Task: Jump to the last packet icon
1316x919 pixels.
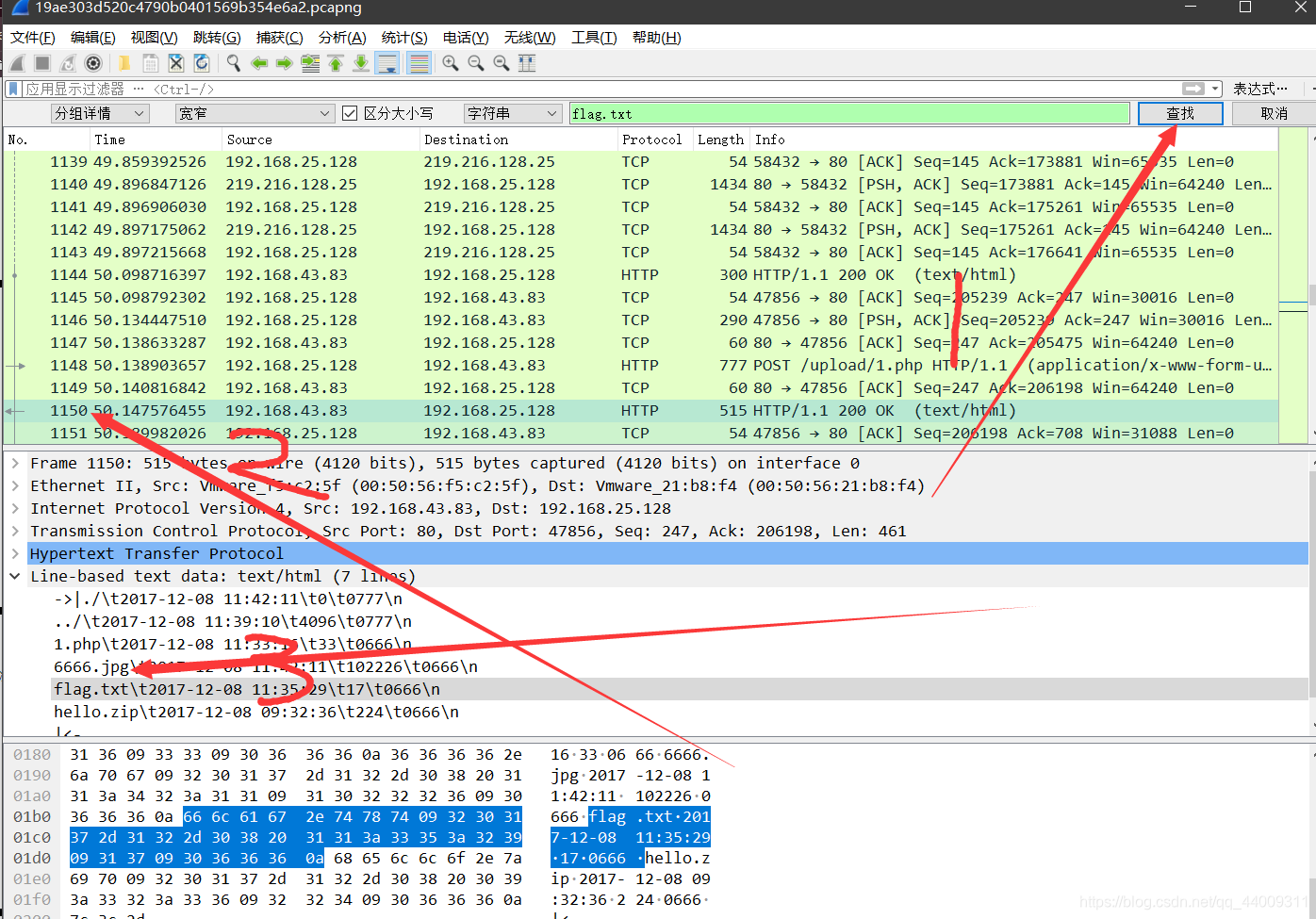Action: [x=361, y=63]
